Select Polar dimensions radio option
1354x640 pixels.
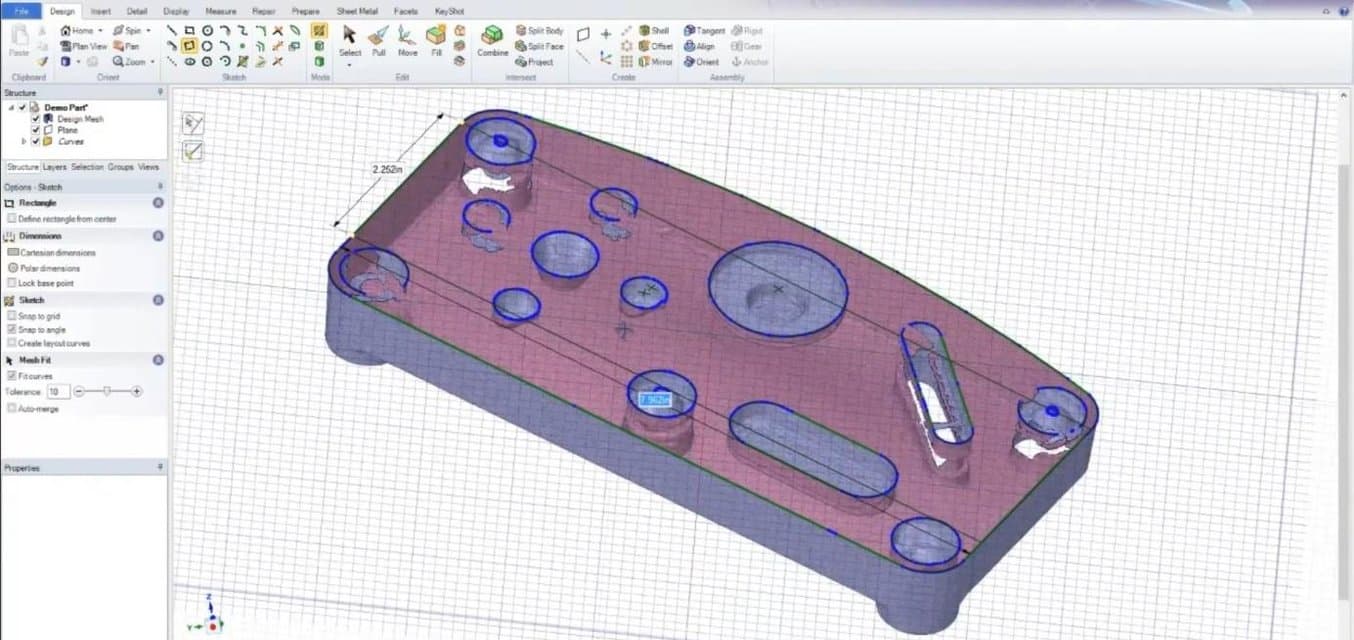13,268
